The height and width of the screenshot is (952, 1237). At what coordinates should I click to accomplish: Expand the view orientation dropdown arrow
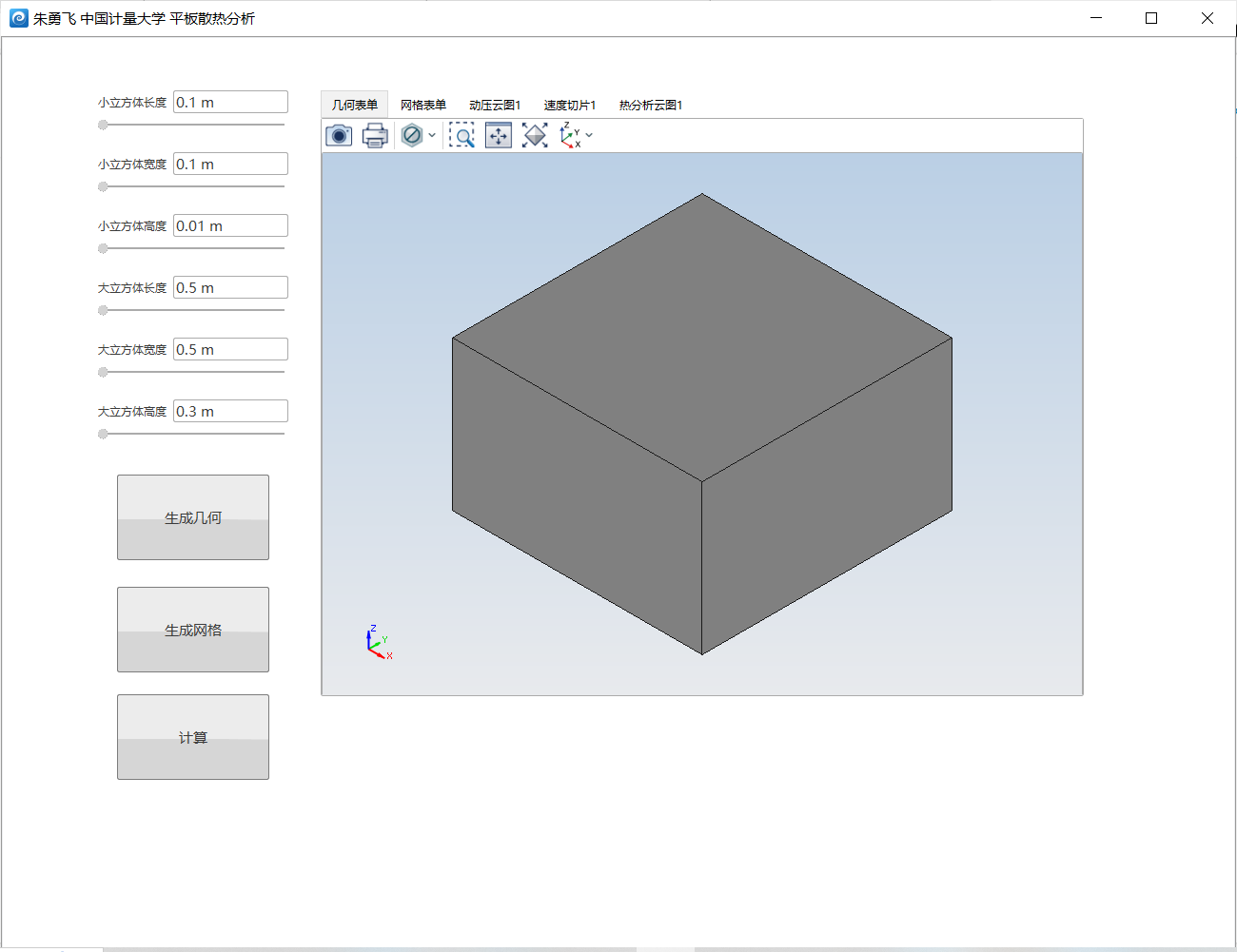click(x=589, y=135)
